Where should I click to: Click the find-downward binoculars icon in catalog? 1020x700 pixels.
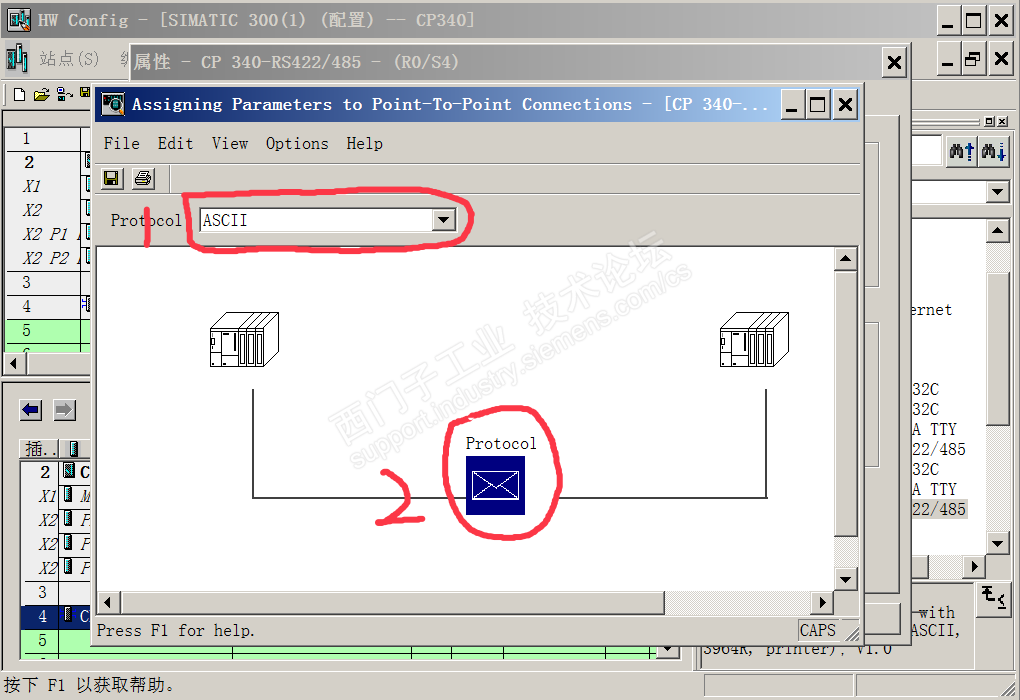pos(993,152)
